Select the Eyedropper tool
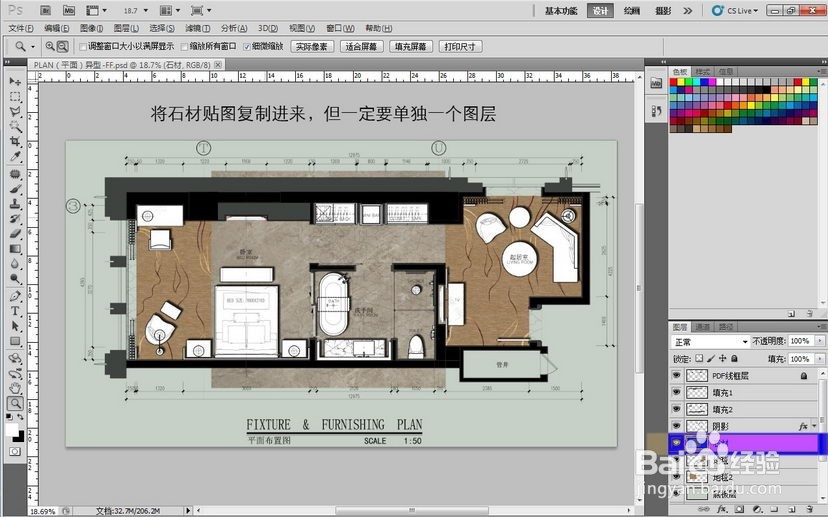The width and height of the screenshot is (828, 517). coord(15,157)
